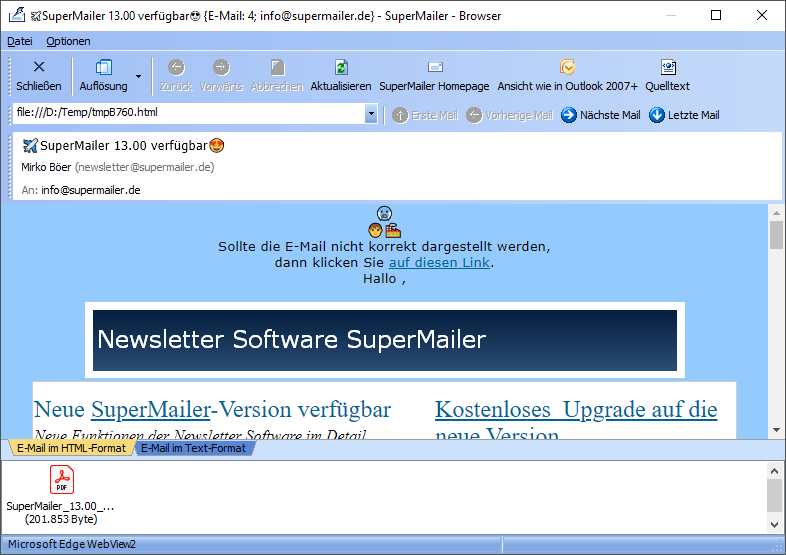
Task: Open the Datei menu
Action: click(20, 41)
